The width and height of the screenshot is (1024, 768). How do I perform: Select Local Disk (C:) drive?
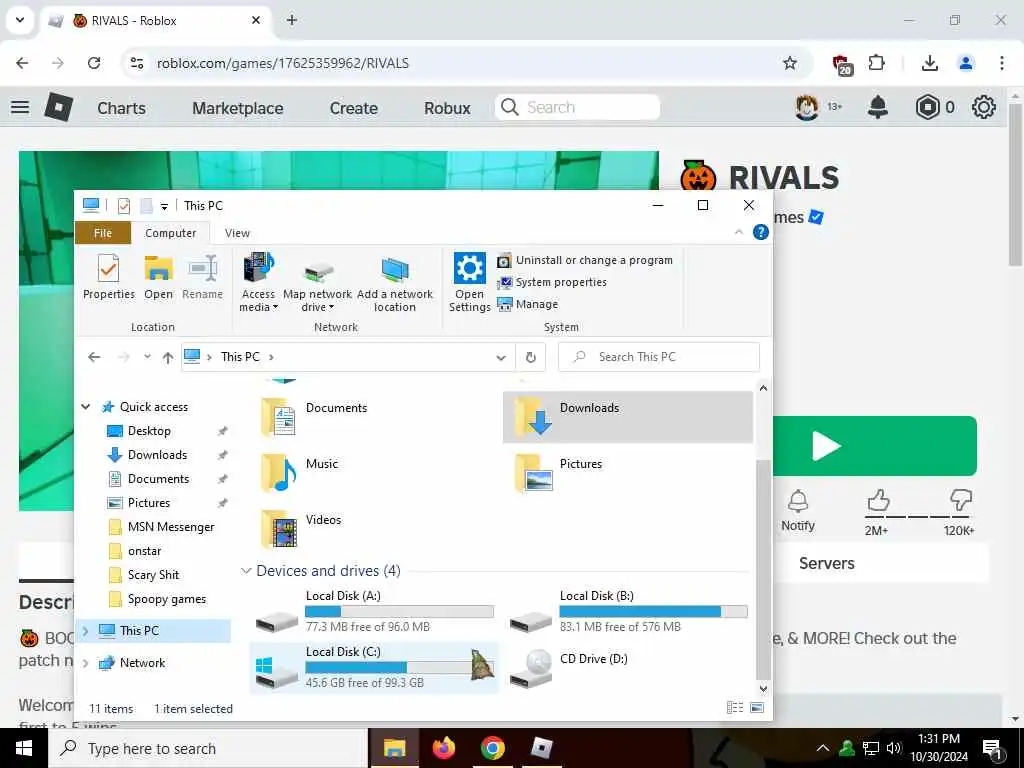click(374, 667)
